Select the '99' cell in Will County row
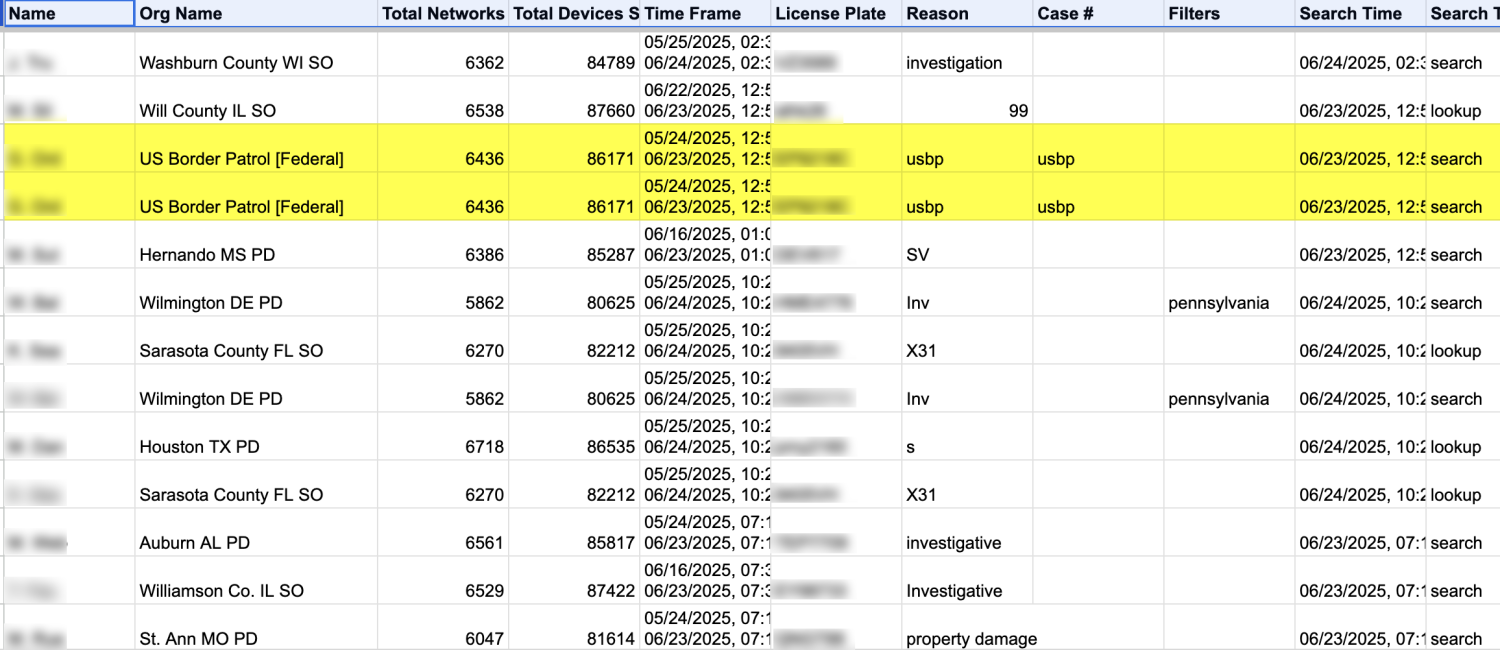Viewport: 1500px width, 650px height. [967, 101]
